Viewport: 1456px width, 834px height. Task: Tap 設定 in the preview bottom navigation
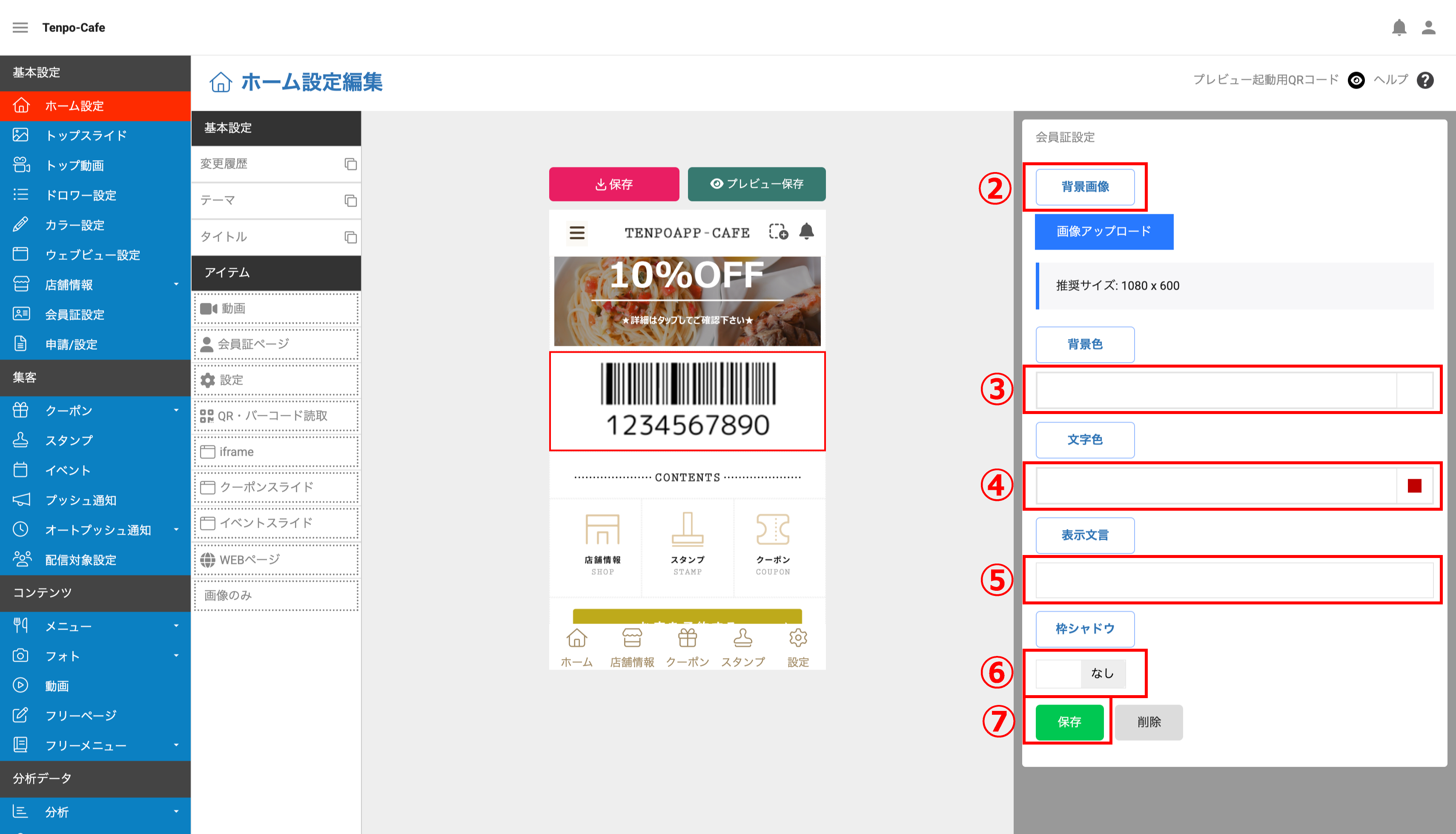(x=798, y=648)
